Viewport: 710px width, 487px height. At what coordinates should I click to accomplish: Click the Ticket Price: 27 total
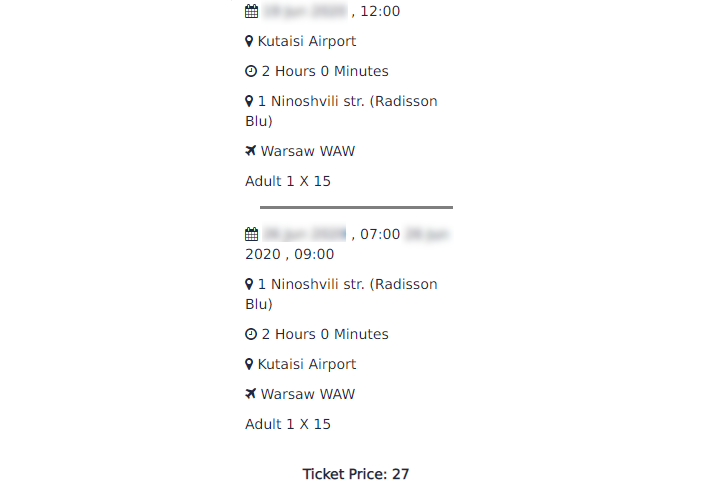point(356,474)
